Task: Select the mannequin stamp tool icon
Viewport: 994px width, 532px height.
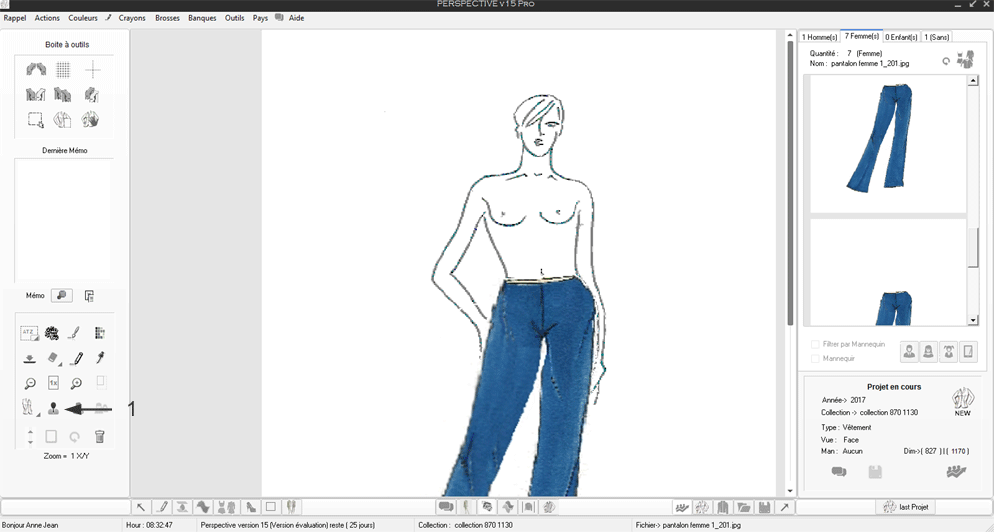Action: coord(53,408)
